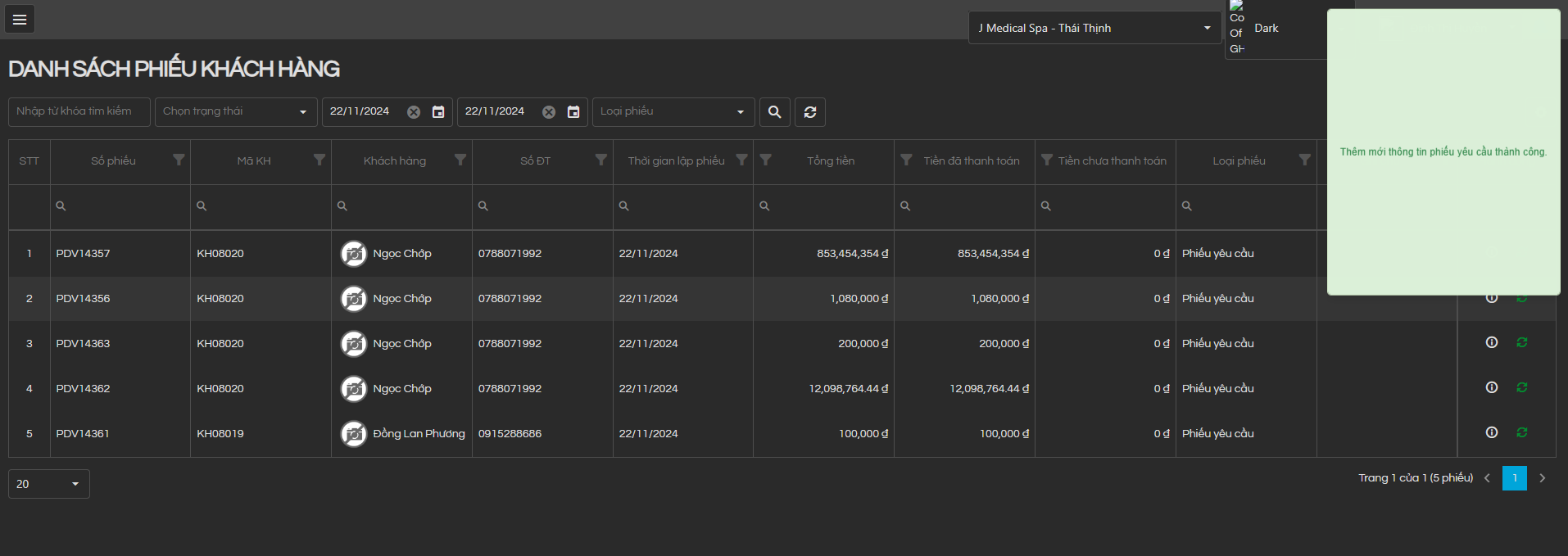The width and height of the screenshot is (1568, 556).
Task: Click avatar of Đồng Lan Phương
Action: (x=354, y=434)
